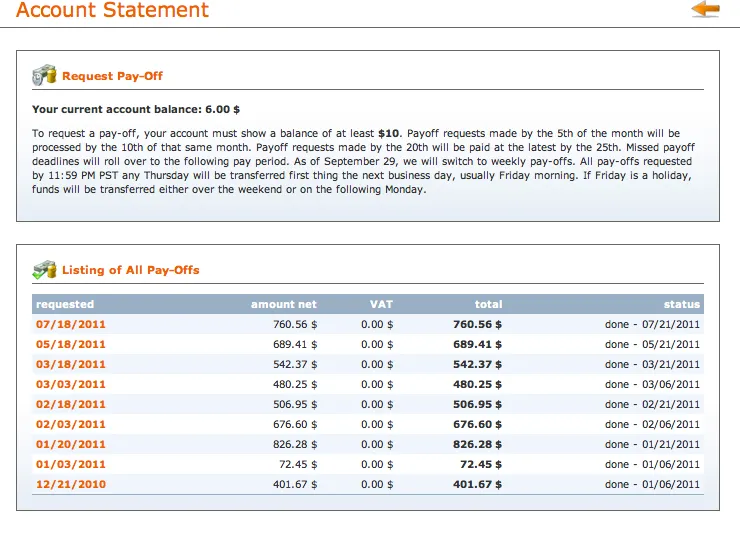Click the orange back arrow icon
This screenshot has width=740, height=533.
click(x=706, y=9)
